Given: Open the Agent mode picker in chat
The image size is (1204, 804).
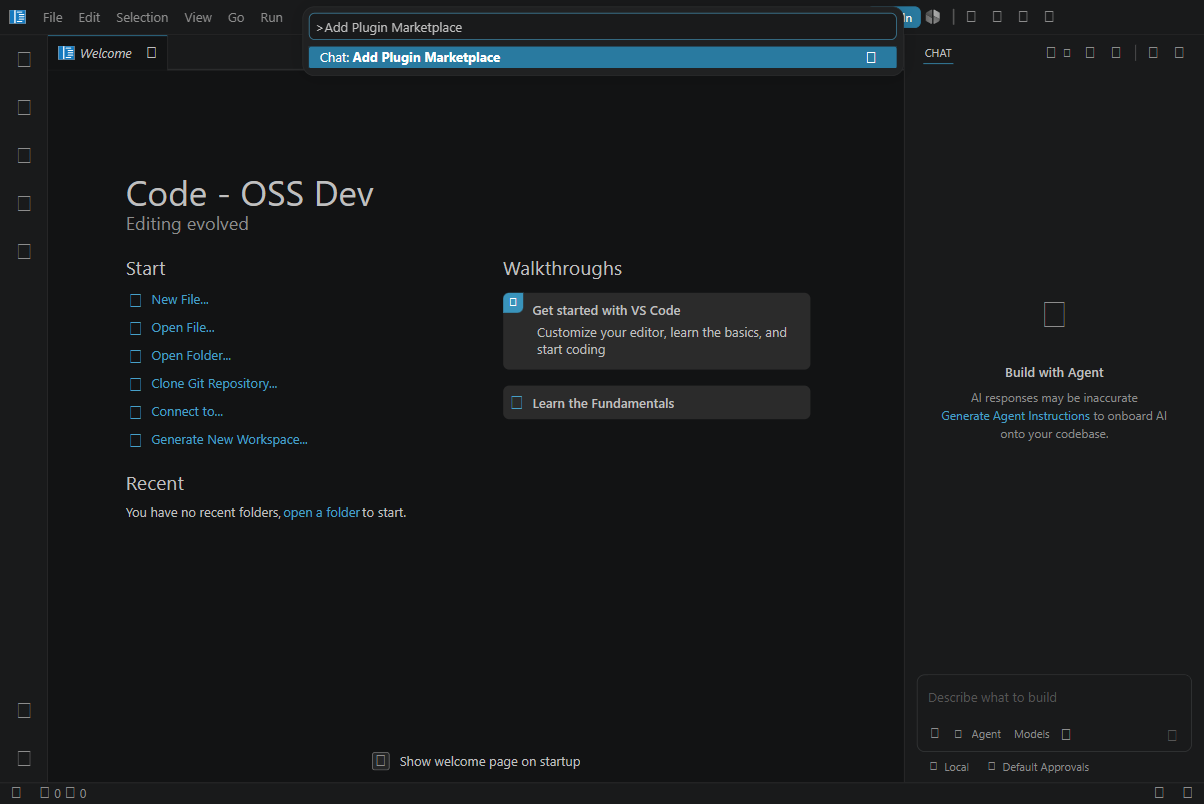Looking at the screenshot, I should [x=978, y=734].
